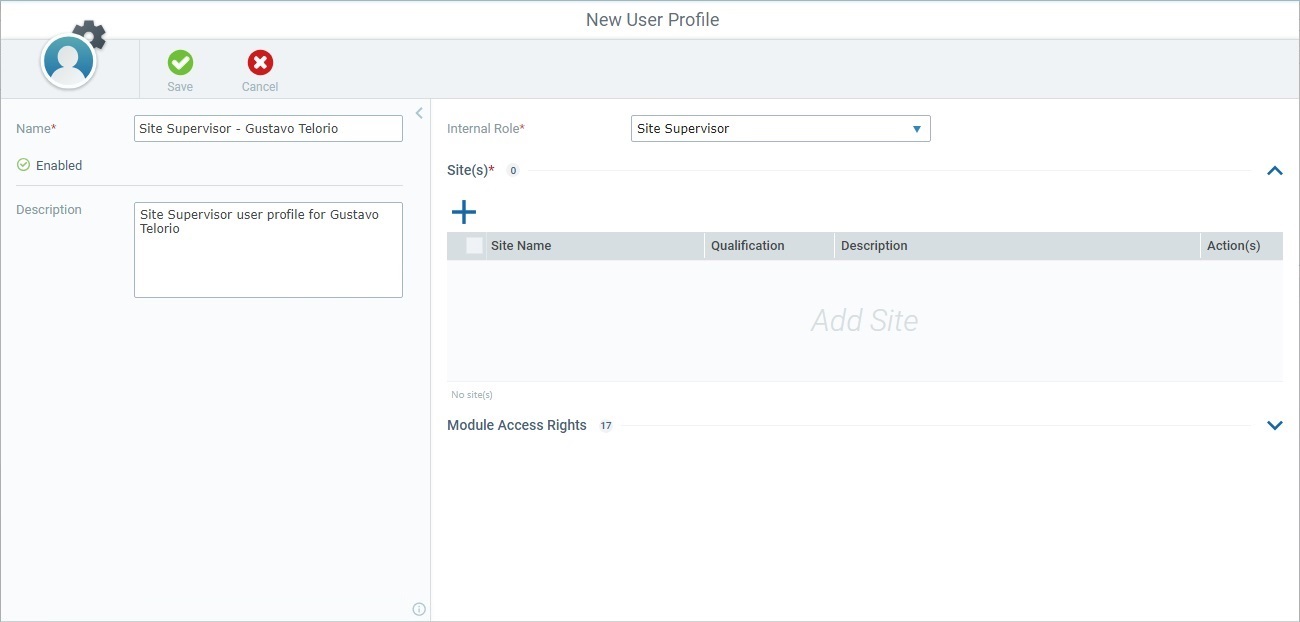Expand the Module Access Rights section
Viewport: 1300px width, 622px height.
coord(1275,425)
